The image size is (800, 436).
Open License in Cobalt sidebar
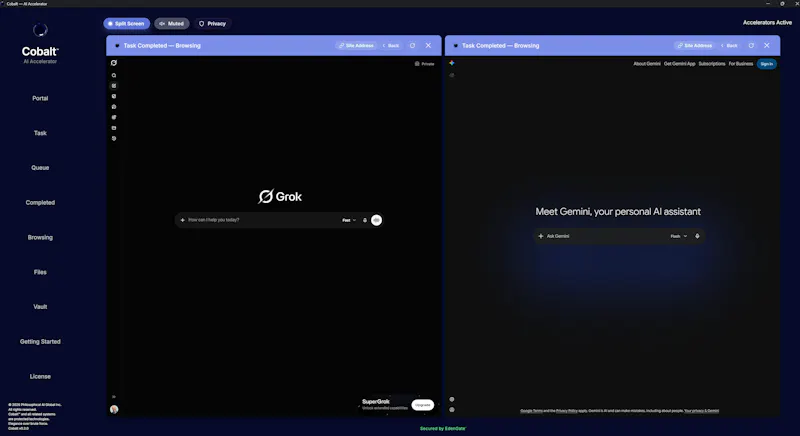pyautogui.click(x=40, y=376)
